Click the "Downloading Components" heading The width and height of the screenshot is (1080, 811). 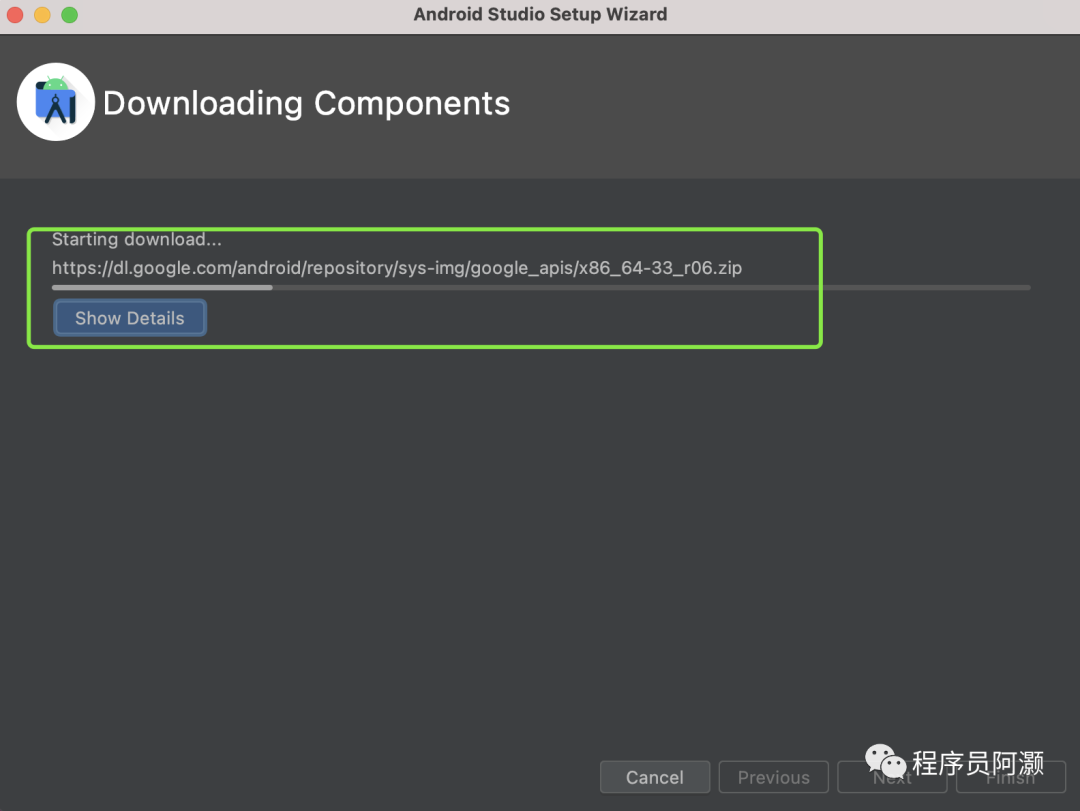pos(306,103)
